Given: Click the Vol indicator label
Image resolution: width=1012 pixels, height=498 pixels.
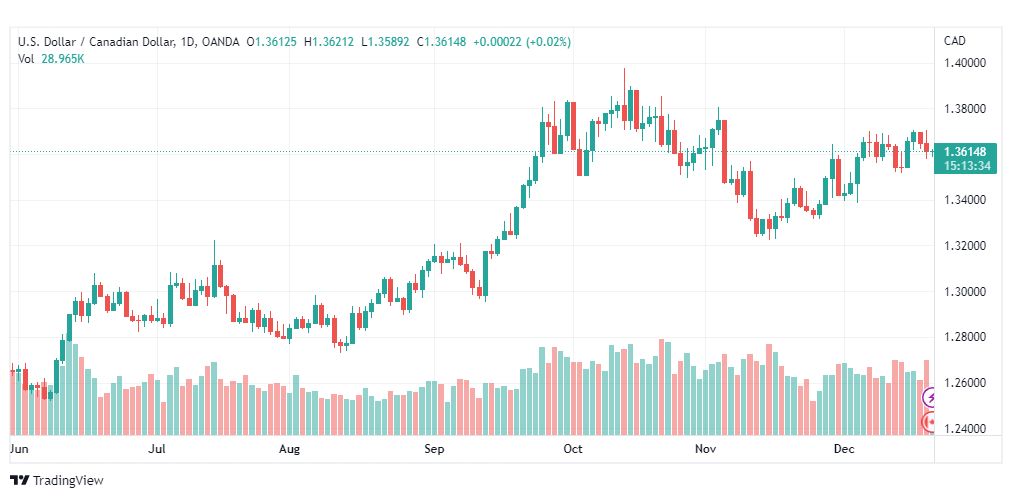Looking at the screenshot, I should 26,59.
